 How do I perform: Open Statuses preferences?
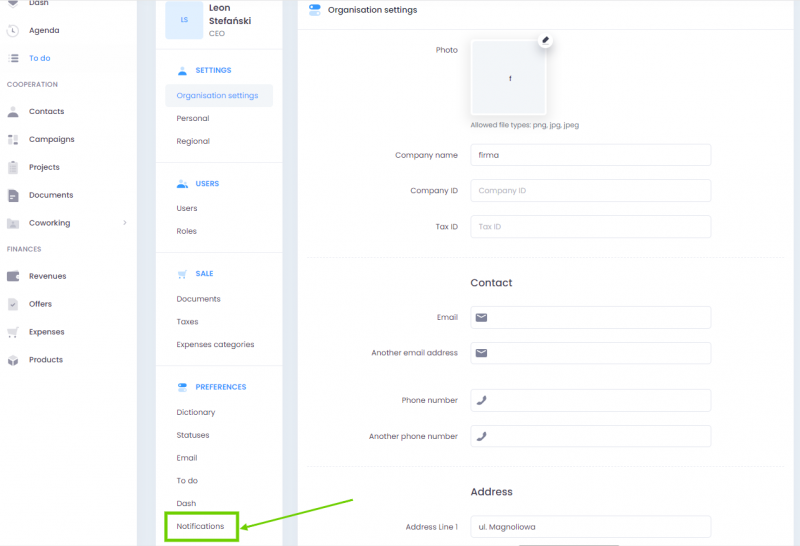(x=193, y=435)
